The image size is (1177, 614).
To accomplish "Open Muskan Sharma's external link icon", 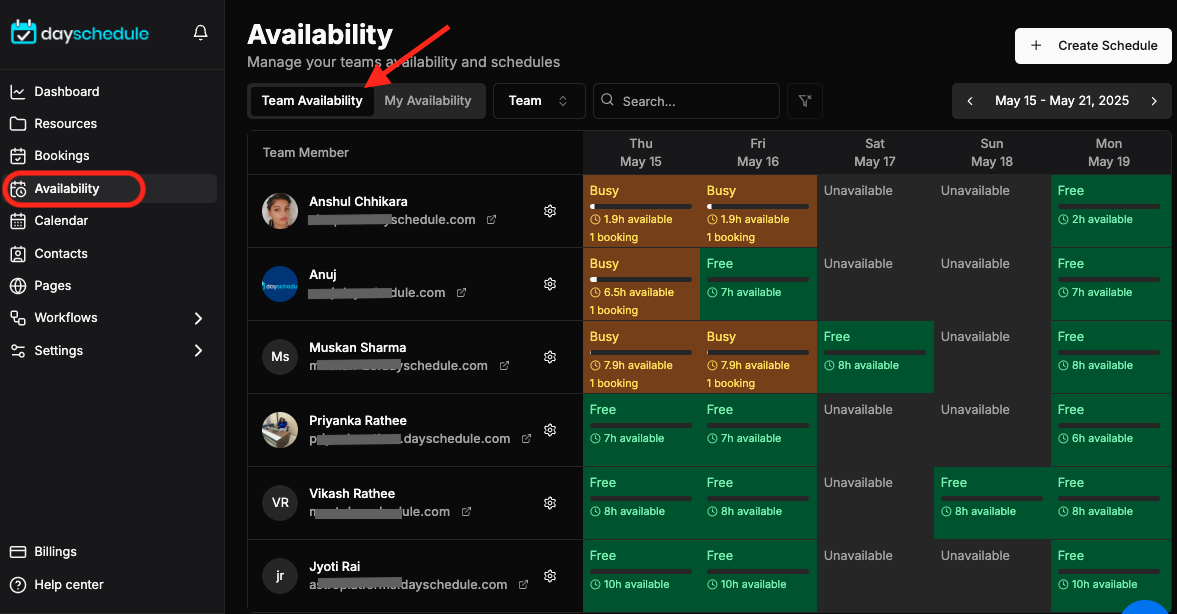I will coord(504,366).
